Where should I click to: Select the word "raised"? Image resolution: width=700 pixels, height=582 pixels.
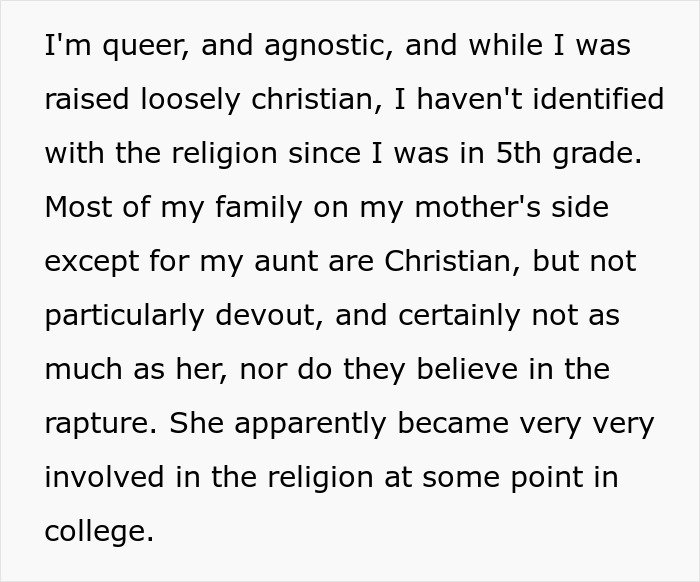(82, 100)
